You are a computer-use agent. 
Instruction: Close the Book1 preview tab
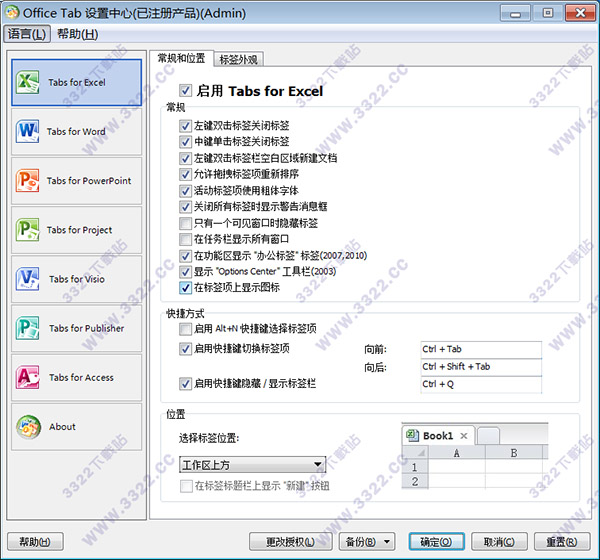(464, 436)
